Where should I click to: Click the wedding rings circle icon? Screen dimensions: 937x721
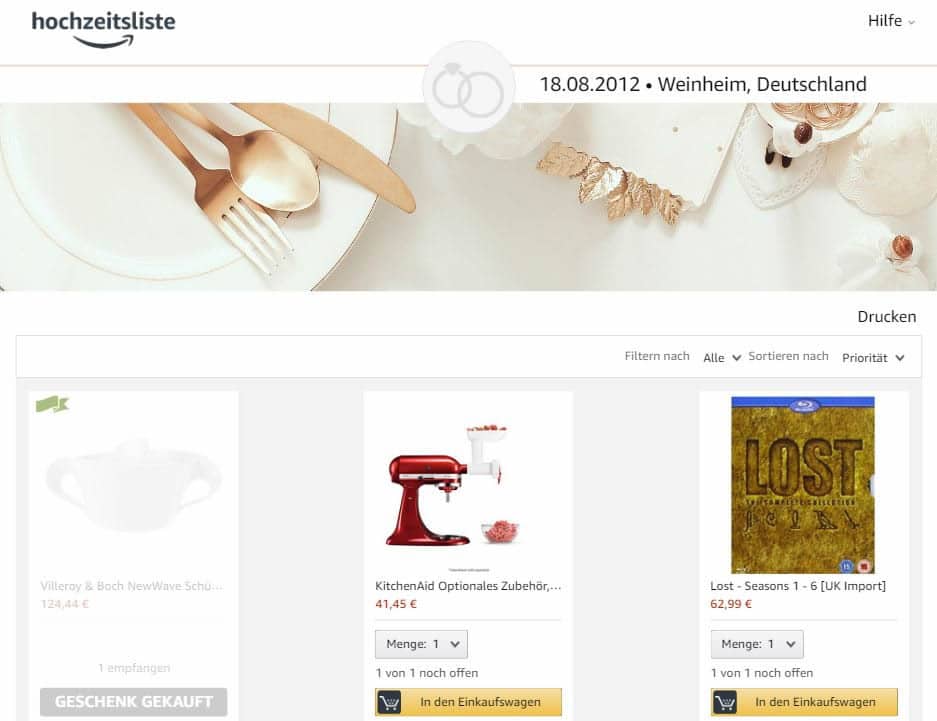click(468, 87)
